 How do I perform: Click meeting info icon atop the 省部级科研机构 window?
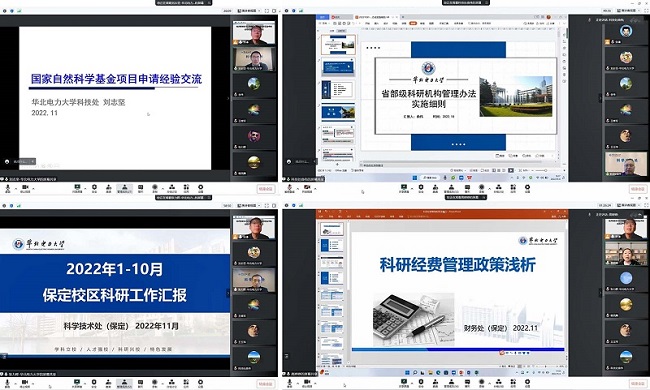pyautogui.click(x=286, y=10)
